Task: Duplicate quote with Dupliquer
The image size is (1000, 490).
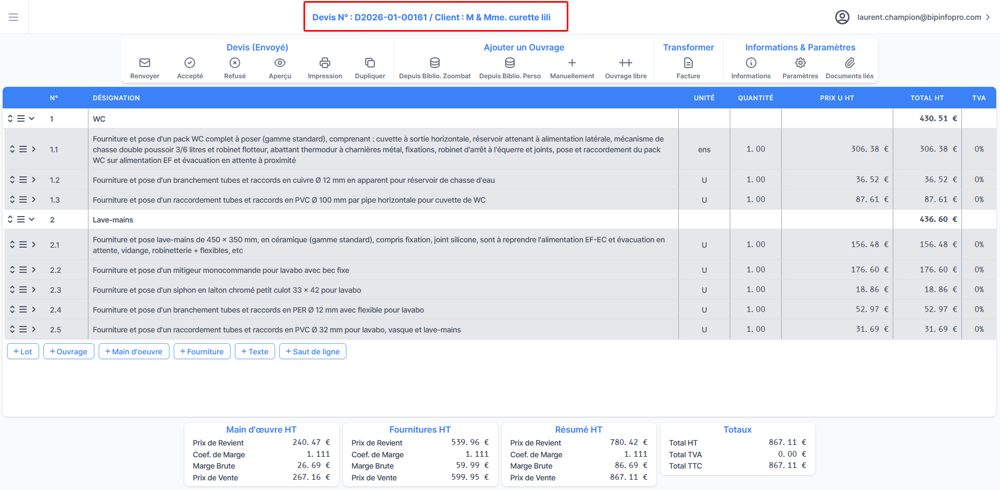Action: click(x=370, y=63)
